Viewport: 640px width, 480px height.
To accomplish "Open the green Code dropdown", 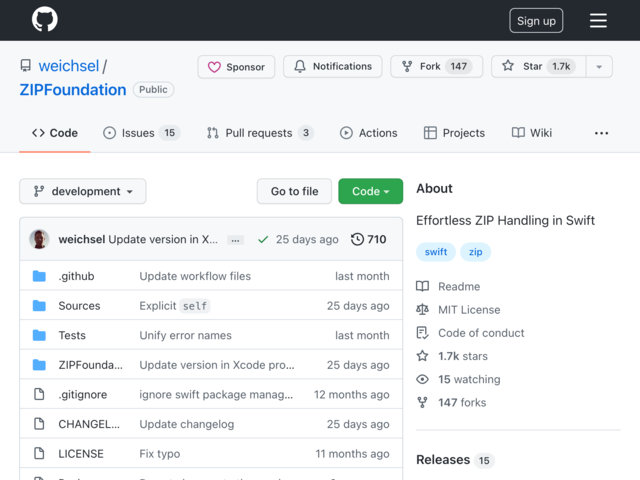I will point(371,191).
